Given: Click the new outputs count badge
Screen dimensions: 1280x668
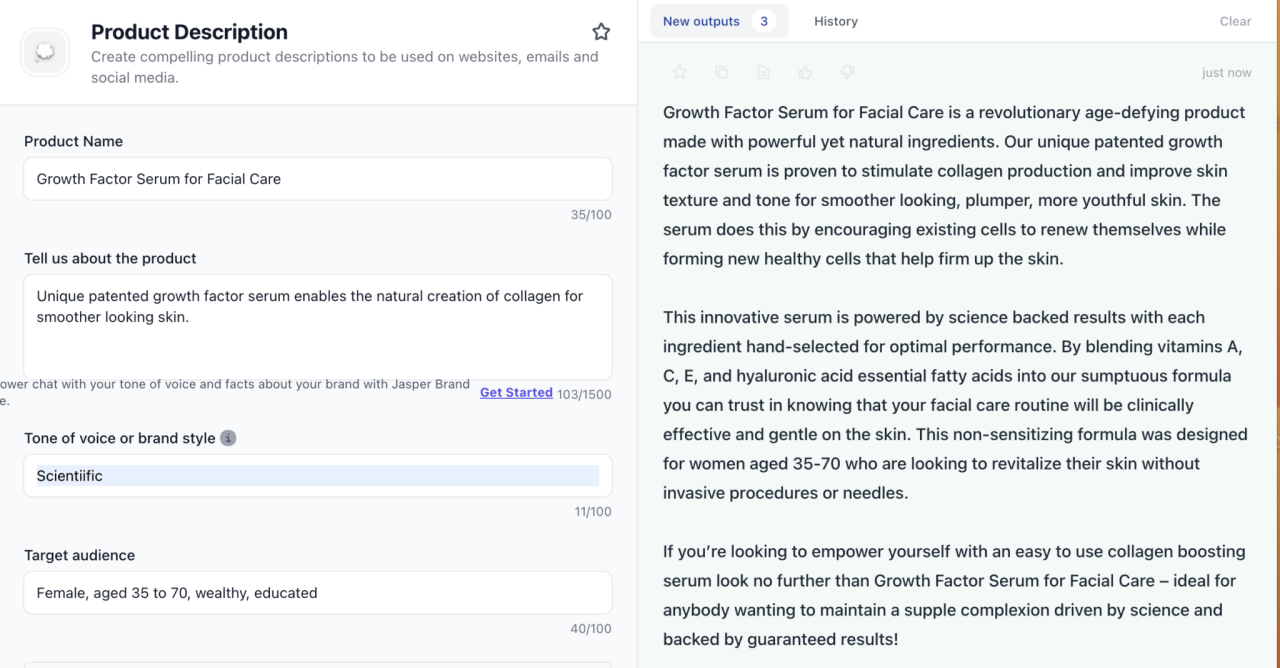Looking at the screenshot, I should coord(764,20).
